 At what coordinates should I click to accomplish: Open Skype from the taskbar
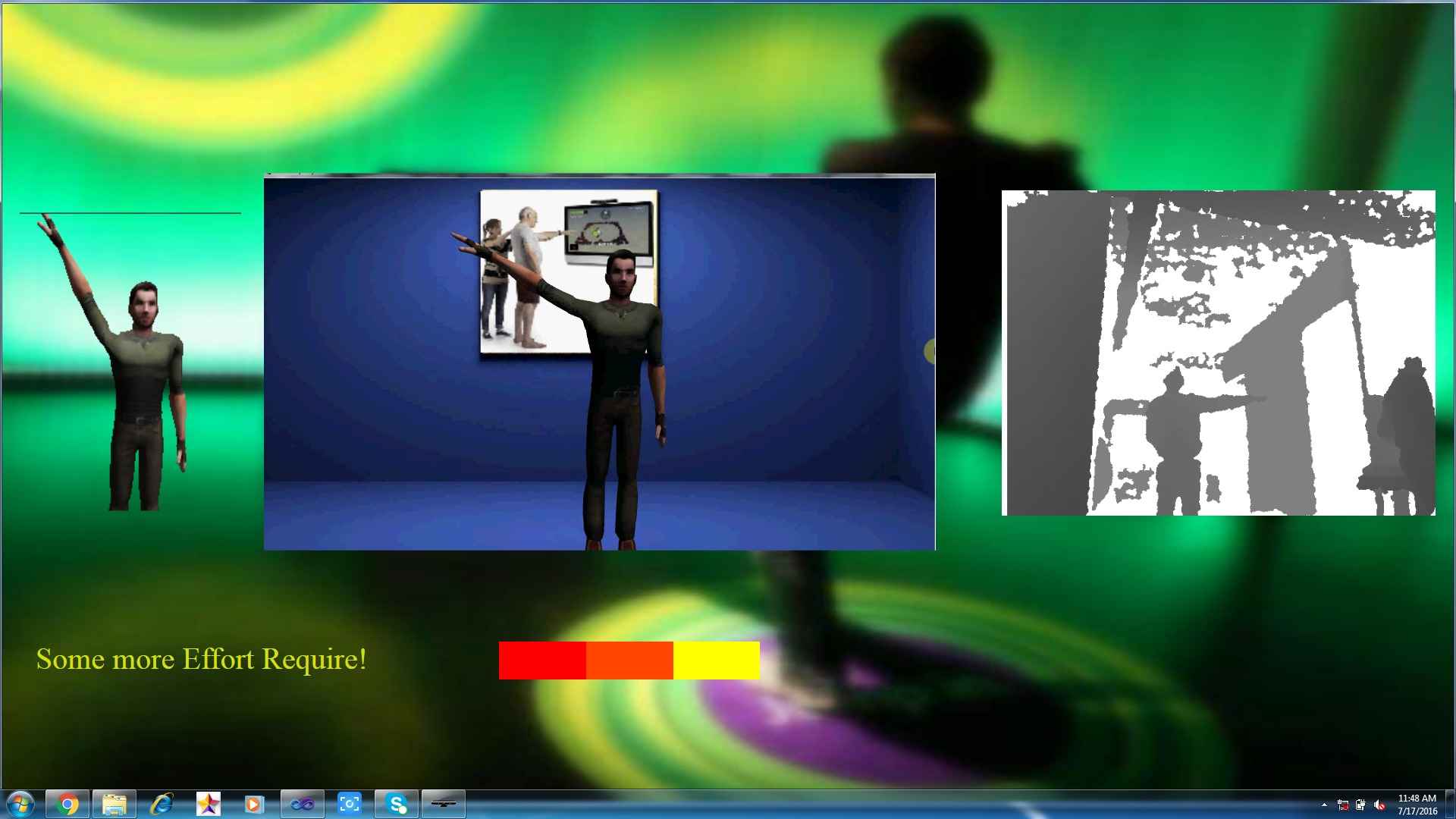pyautogui.click(x=397, y=804)
